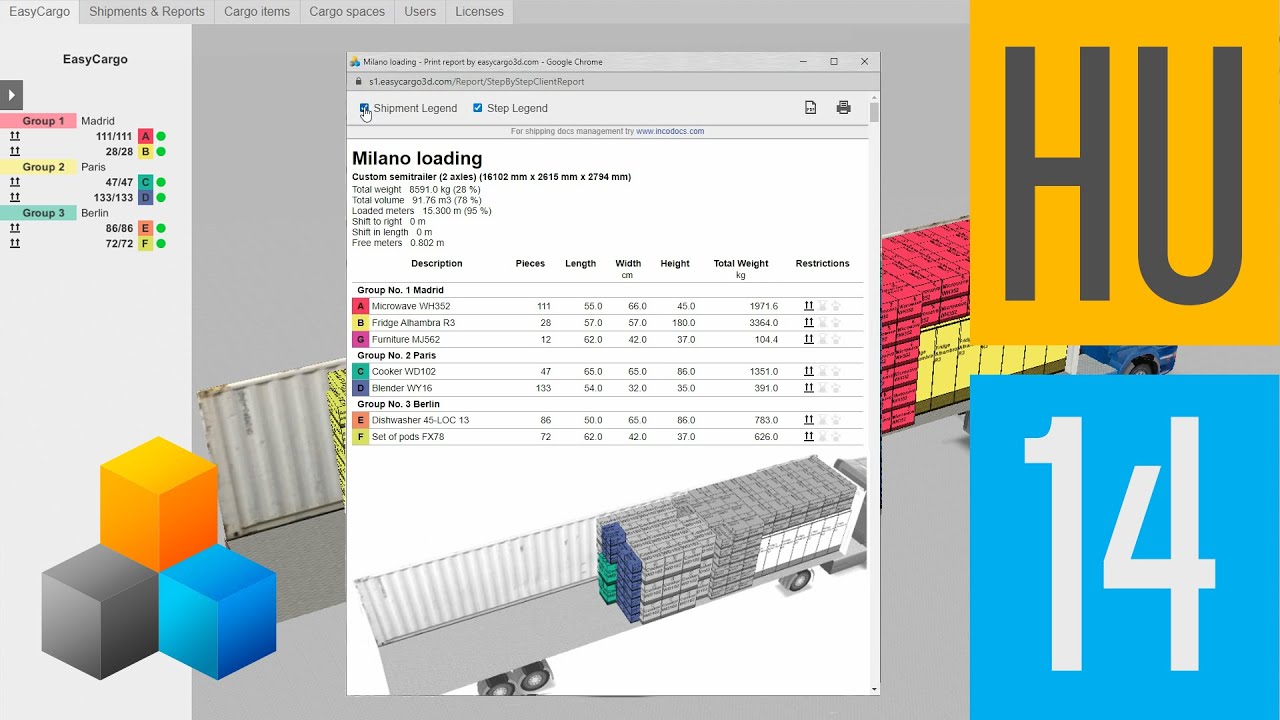
Task: Click green status dot next to item D
Action: (x=161, y=198)
